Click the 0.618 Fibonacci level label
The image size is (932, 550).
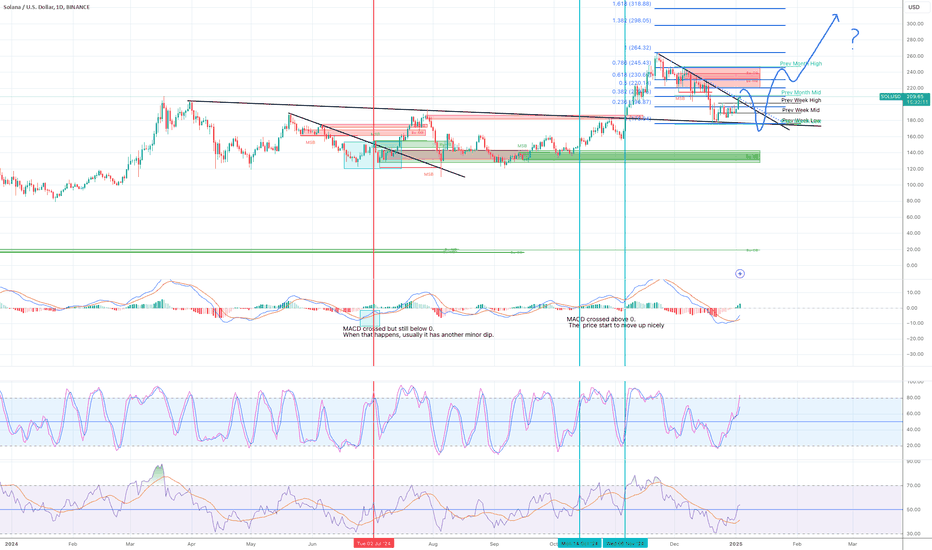click(631, 75)
